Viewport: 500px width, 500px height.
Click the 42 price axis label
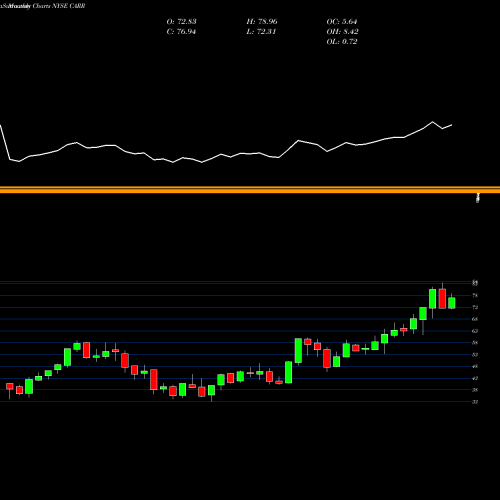[x=475, y=378]
